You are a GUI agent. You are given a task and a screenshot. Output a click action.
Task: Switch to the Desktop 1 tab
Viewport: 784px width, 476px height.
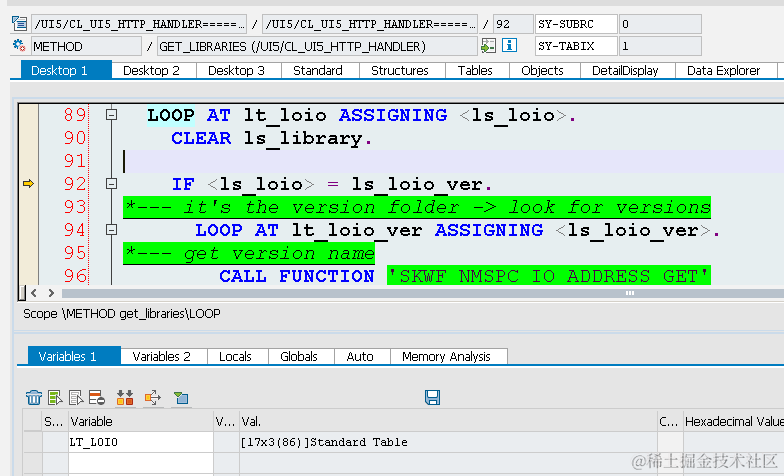(x=66, y=70)
